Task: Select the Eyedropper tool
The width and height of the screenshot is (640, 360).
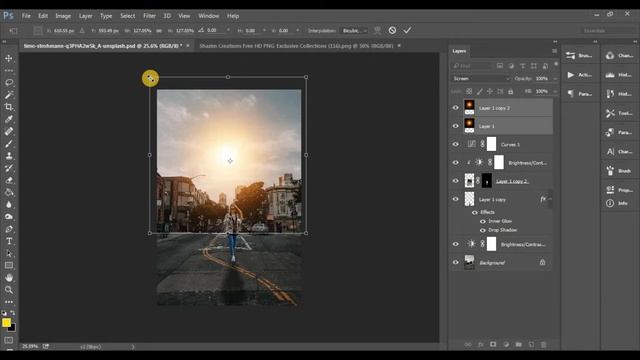Action: [9, 119]
